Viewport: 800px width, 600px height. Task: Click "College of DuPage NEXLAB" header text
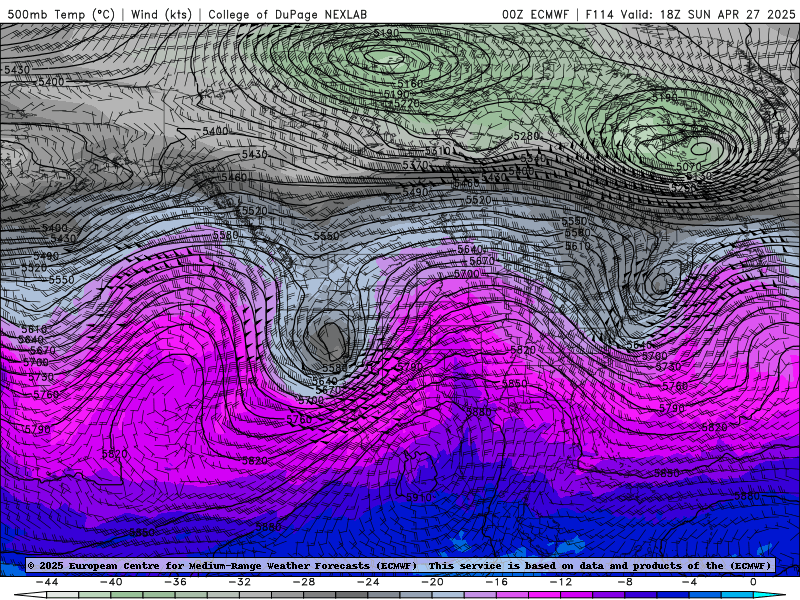287,14
